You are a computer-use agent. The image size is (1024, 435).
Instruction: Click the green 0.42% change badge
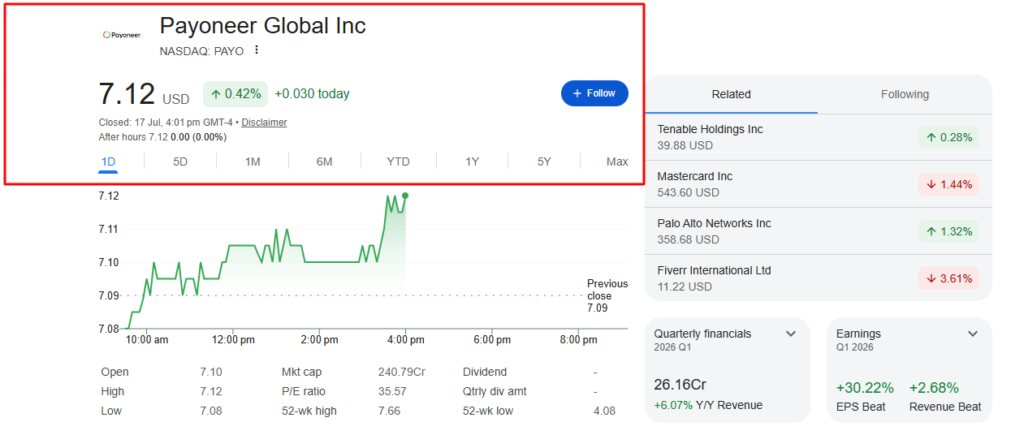coord(235,94)
